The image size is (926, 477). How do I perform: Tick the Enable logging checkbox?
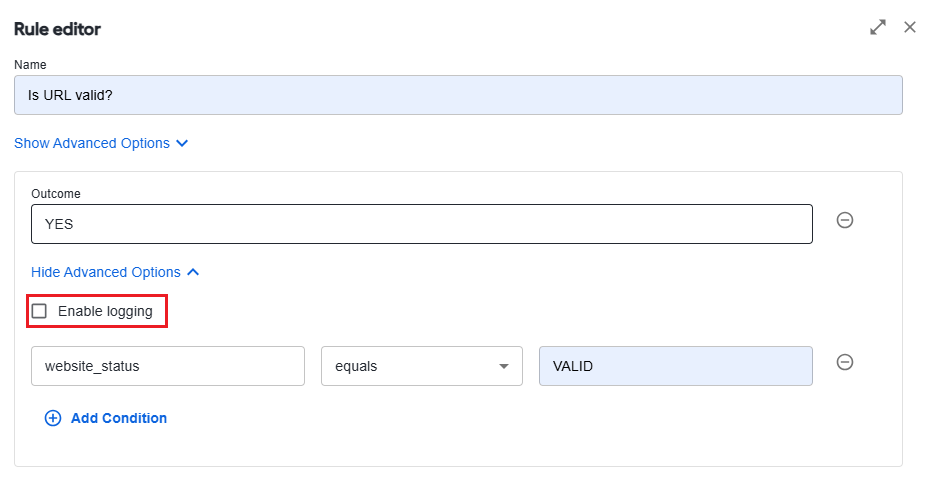(39, 311)
